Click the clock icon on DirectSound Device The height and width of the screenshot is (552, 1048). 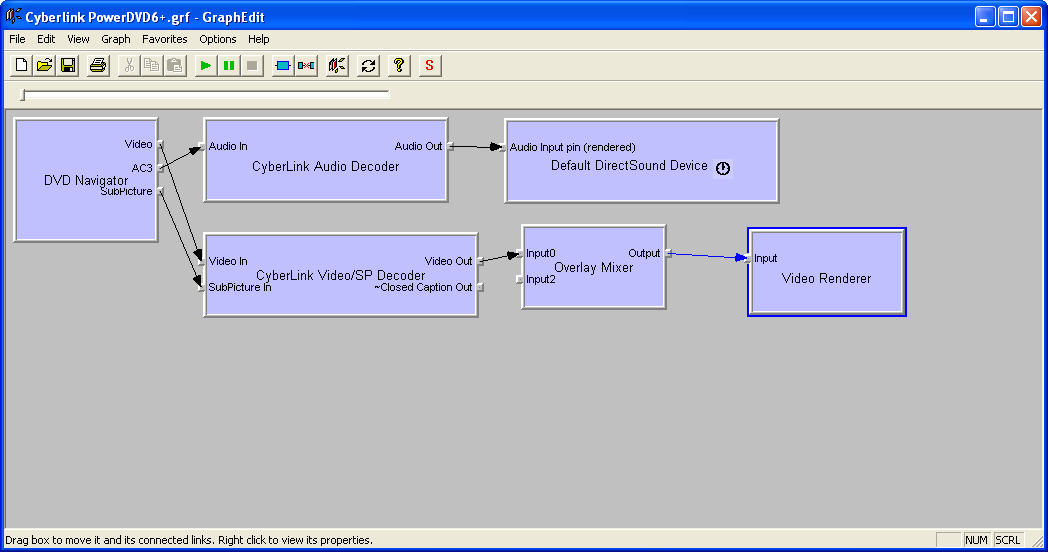tap(723, 168)
